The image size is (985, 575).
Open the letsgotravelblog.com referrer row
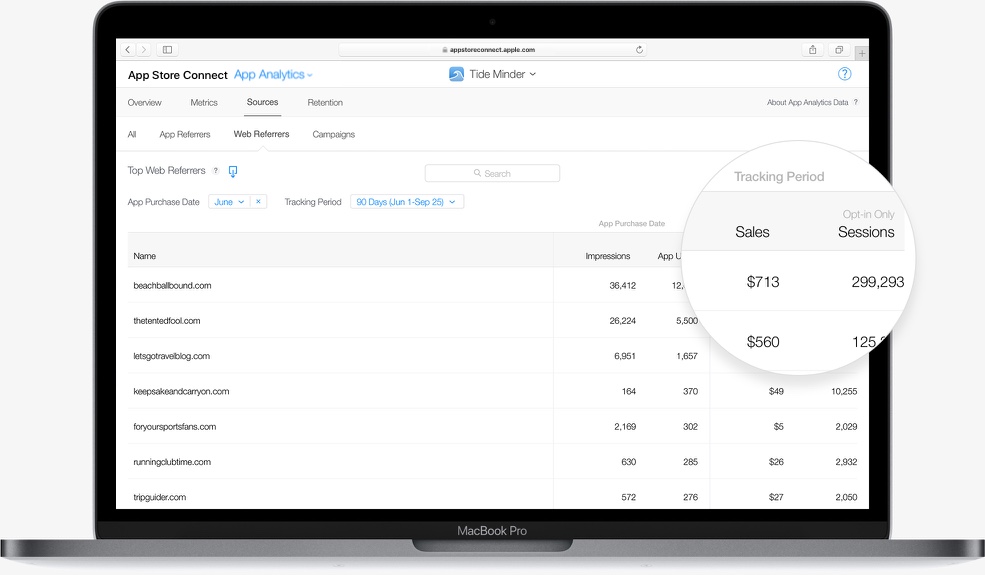(x=171, y=356)
